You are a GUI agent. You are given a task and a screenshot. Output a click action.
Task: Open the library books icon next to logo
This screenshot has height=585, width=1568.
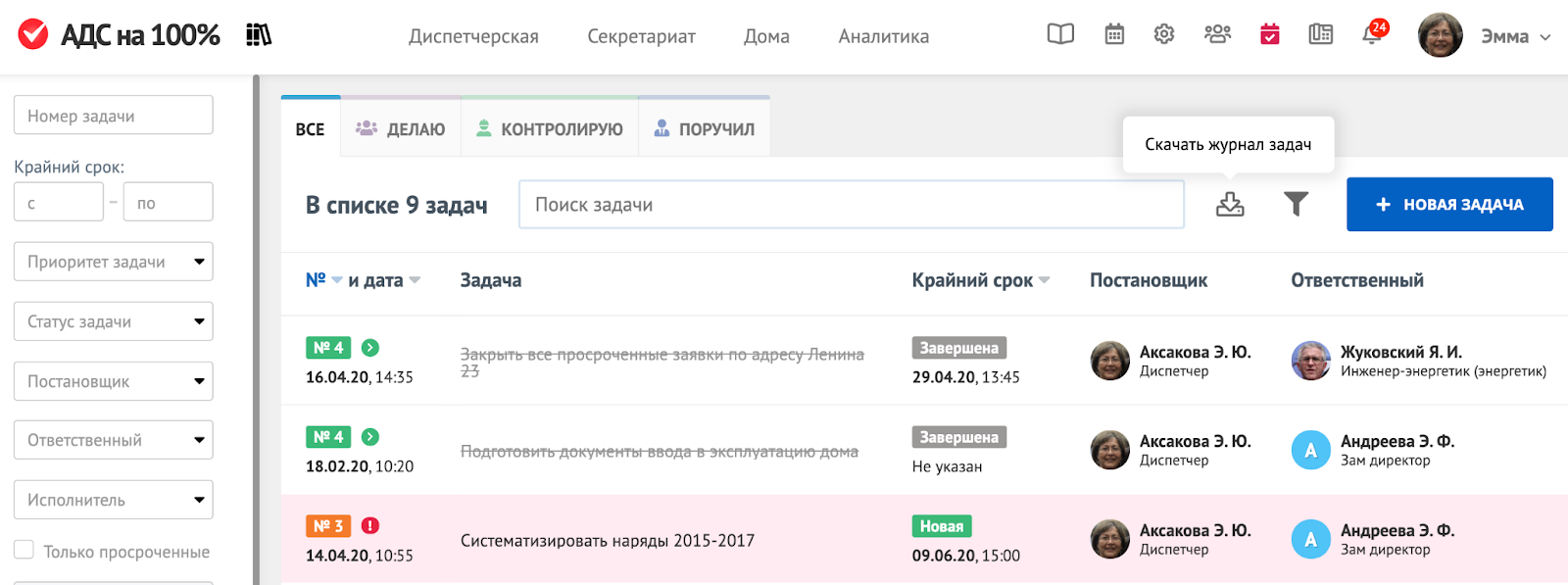click(x=259, y=35)
